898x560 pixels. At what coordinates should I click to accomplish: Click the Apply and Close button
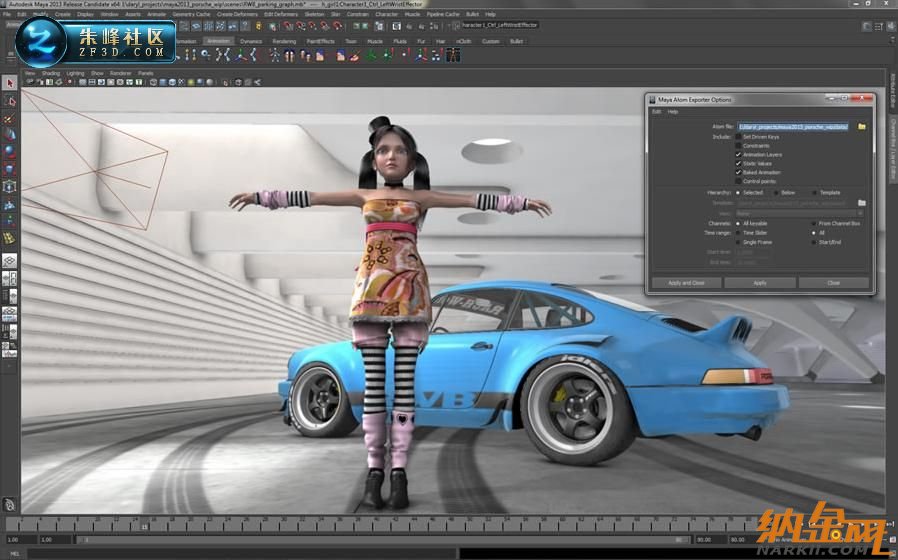(686, 283)
